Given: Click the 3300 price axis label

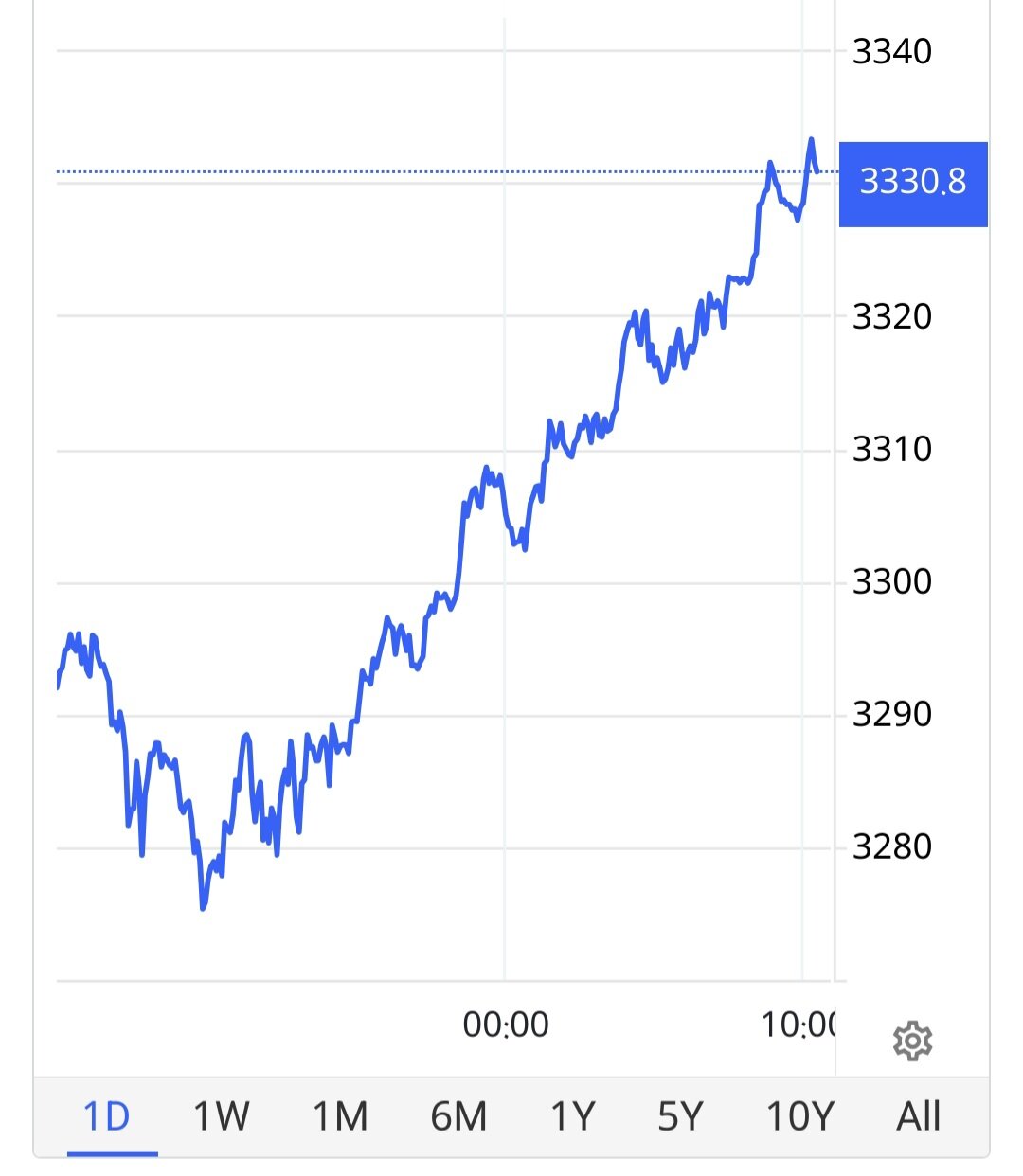Looking at the screenshot, I should click(892, 581).
